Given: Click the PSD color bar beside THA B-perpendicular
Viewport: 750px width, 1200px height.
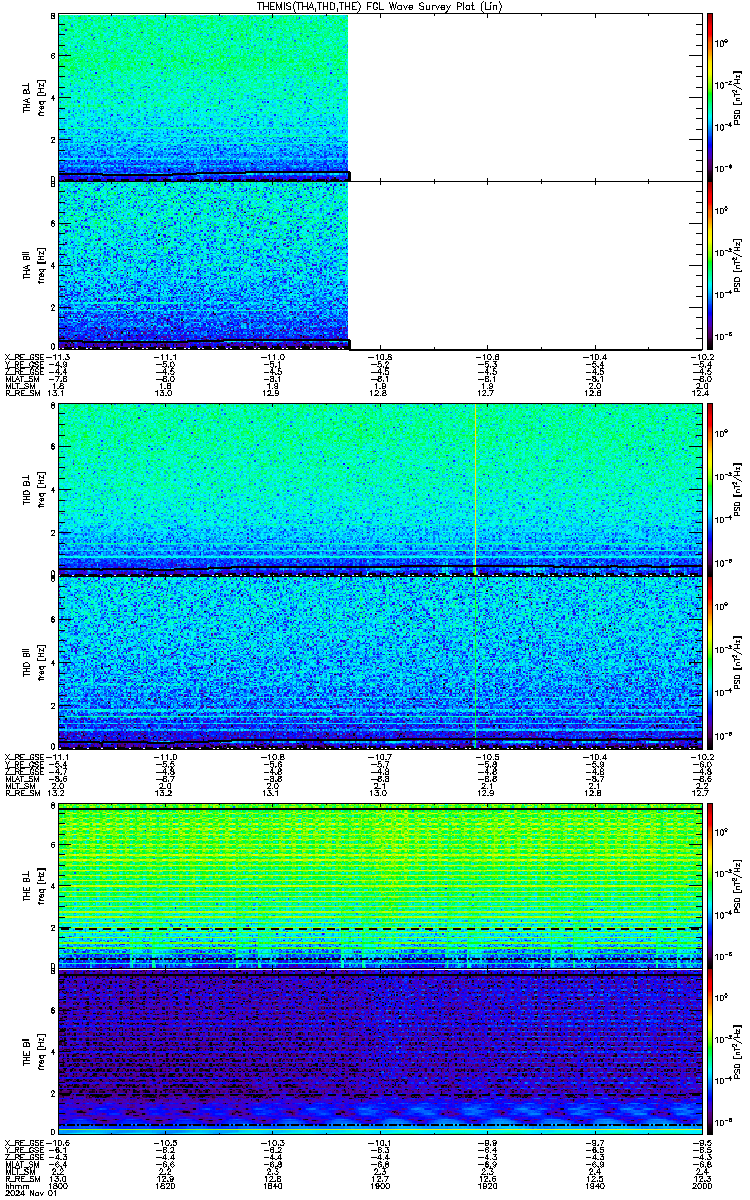Looking at the screenshot, I should [x=711, y=96].
